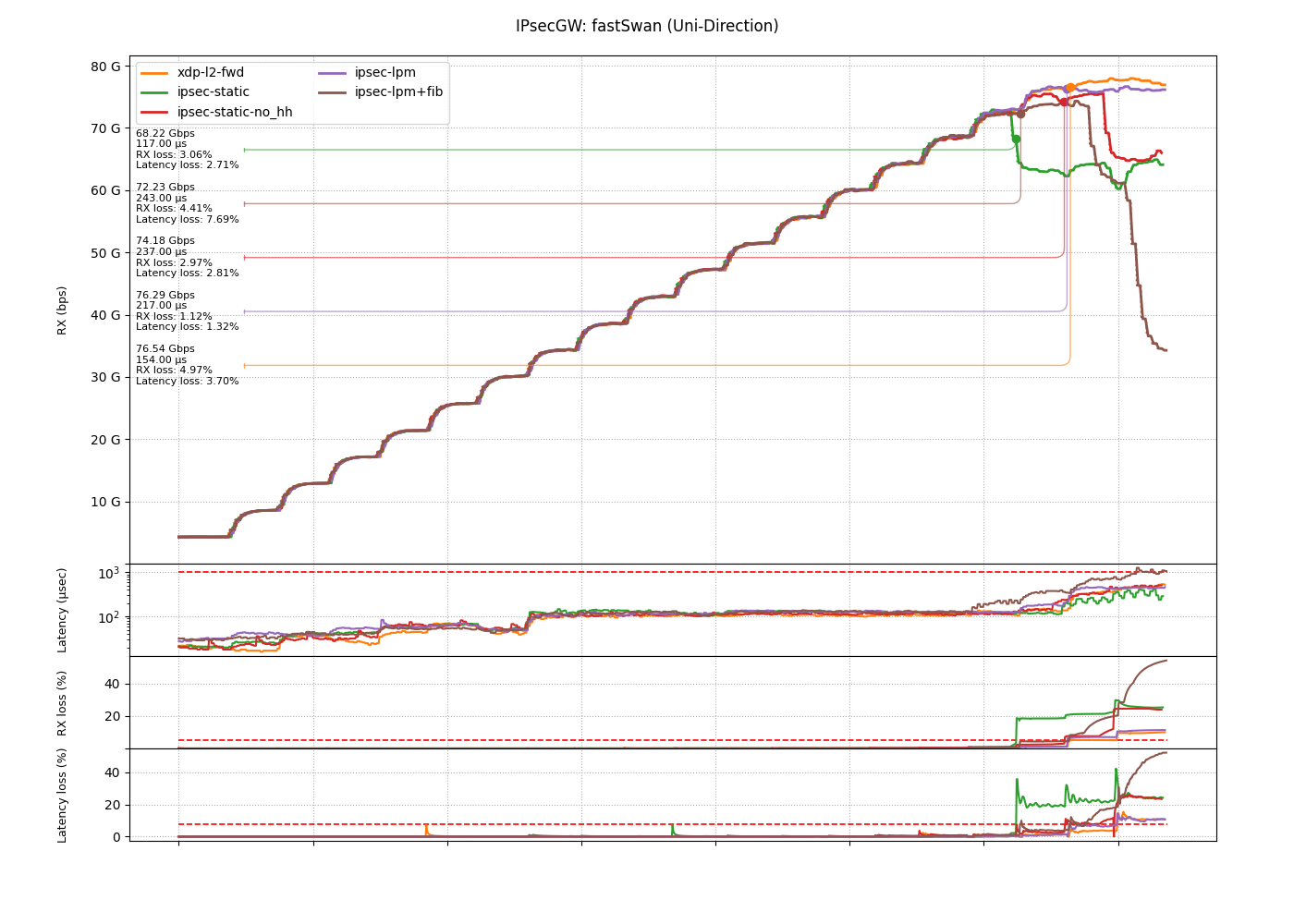Click the 'Latency loss: 3.70%' text
Screen dimensions: 1294x924
tap(188, 381)
